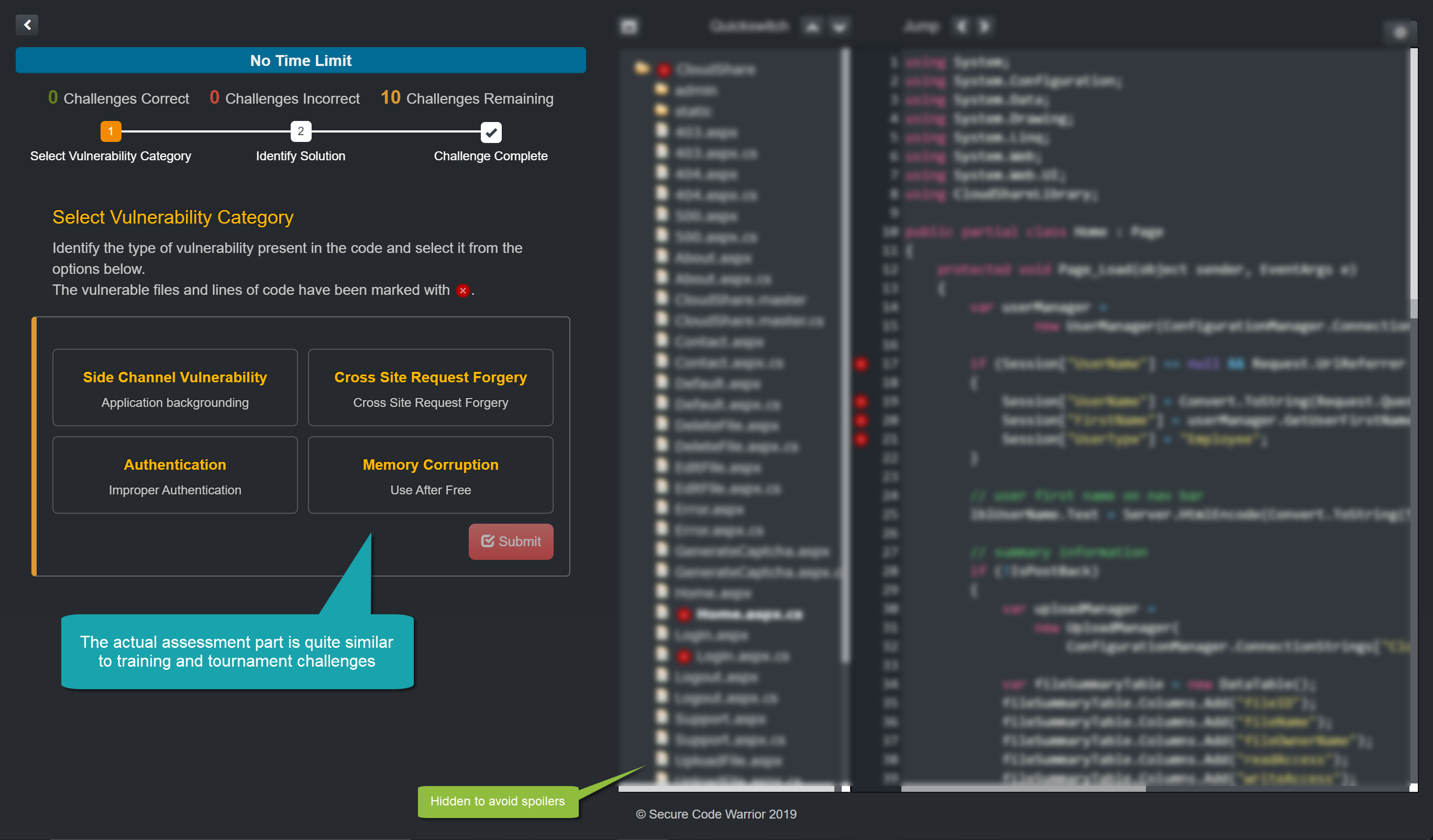Click the red vulnerability marker on line 17

tap(862, 363)
